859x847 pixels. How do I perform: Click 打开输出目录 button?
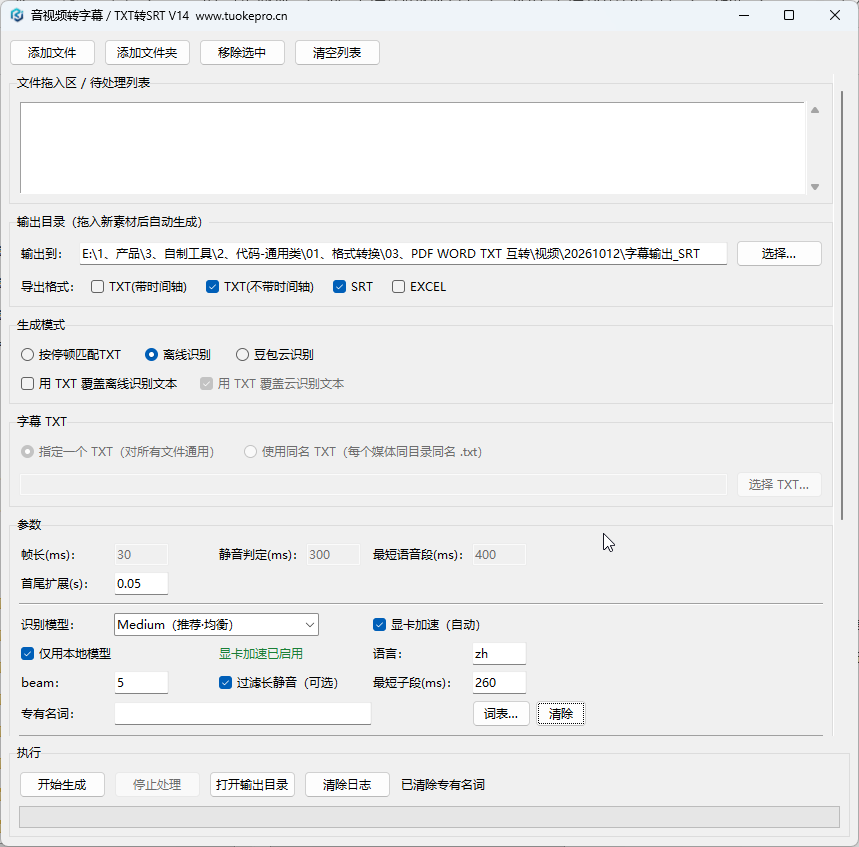[x=252, y=785]
